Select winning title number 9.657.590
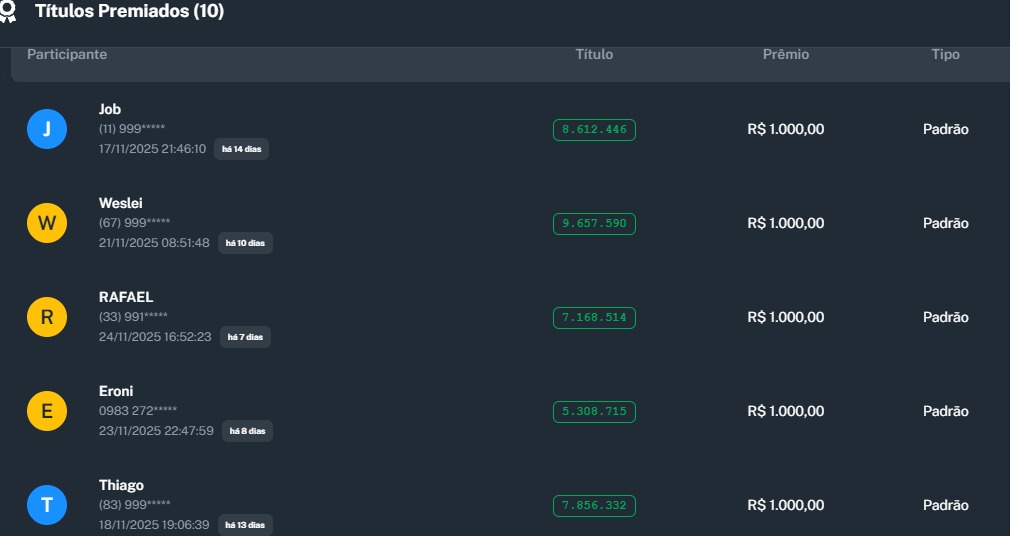Viewport: 1010px width, 536px height. pyautogui.click(x=594, y=223)
